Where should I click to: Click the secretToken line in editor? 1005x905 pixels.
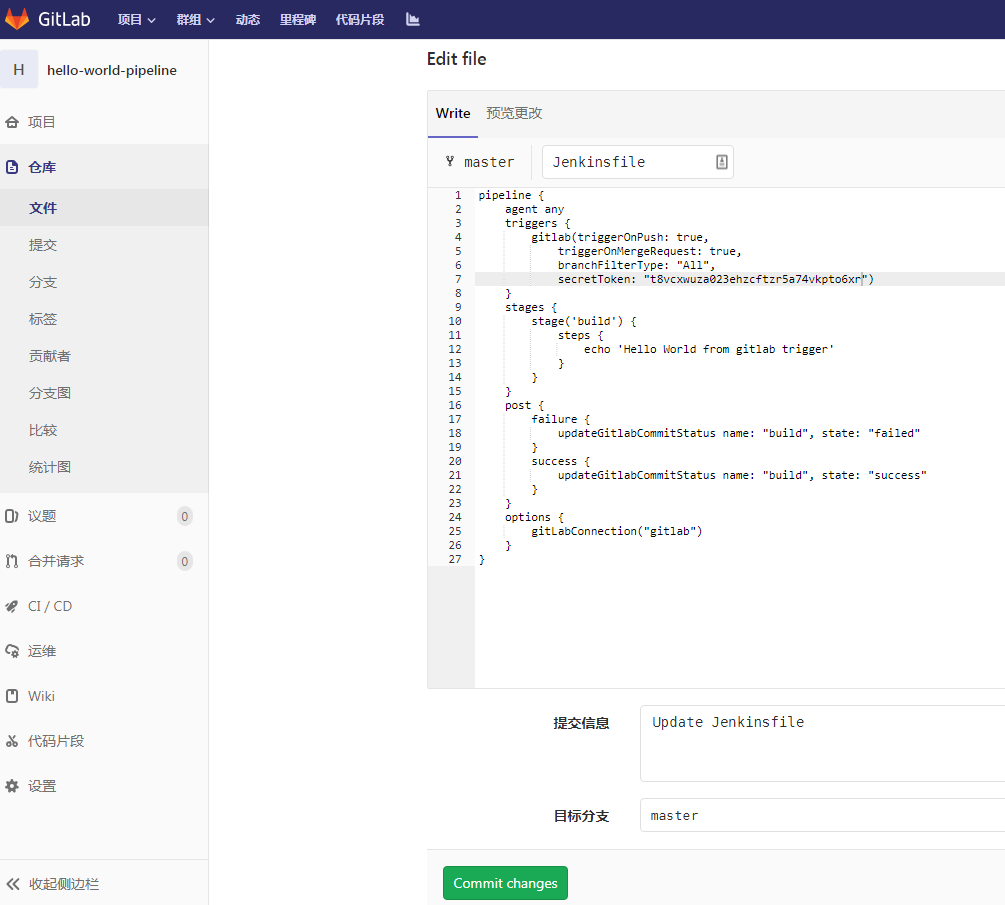coord(715,279)
